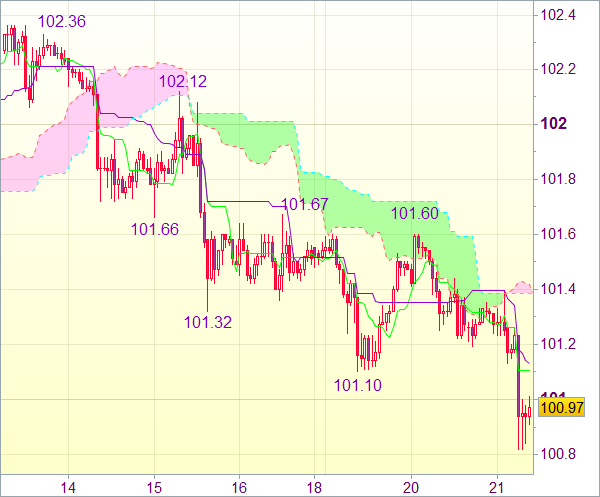Click the 102.36 high price label

[62, 21]
